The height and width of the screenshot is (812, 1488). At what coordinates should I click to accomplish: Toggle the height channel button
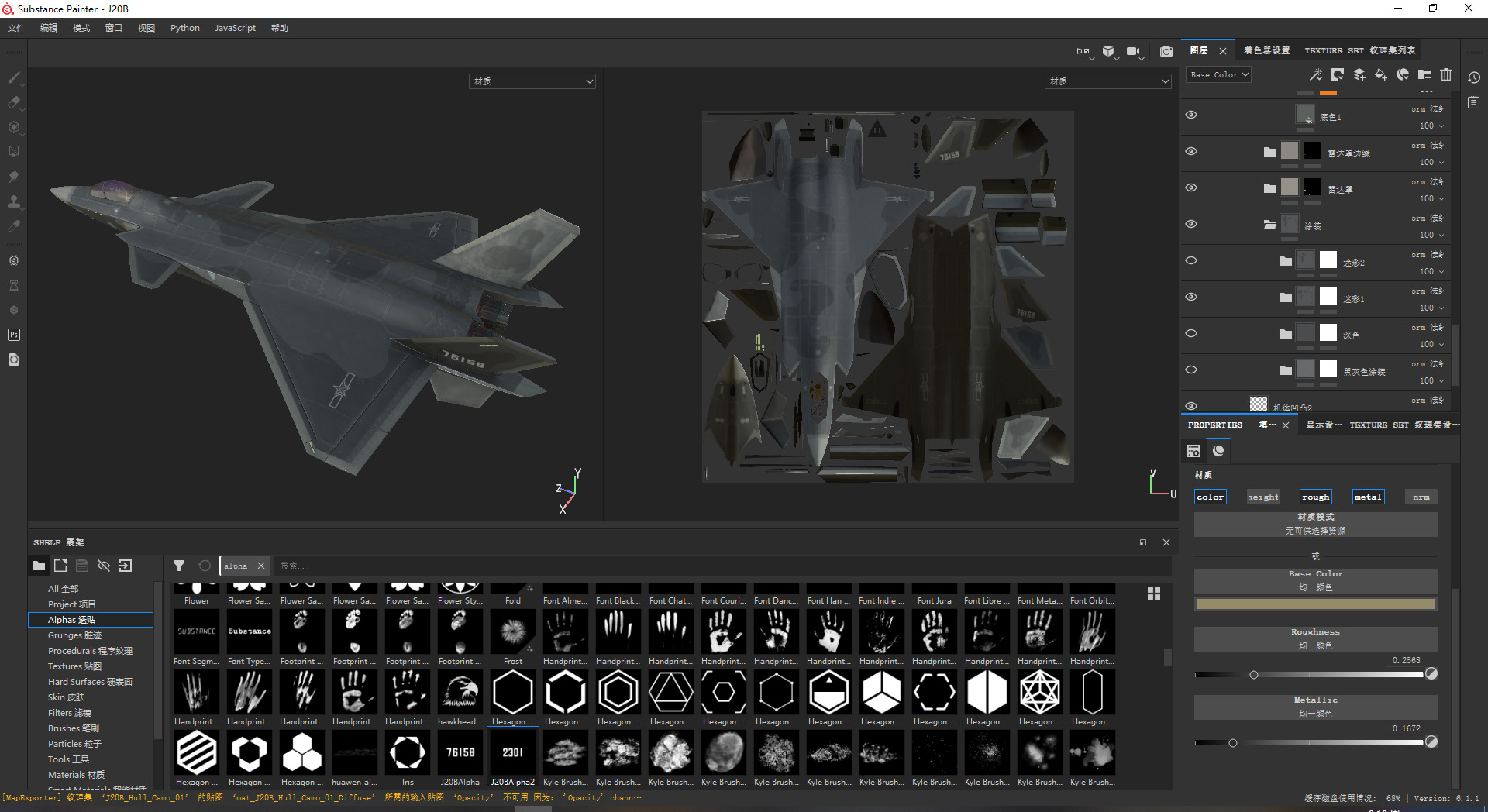[x=1263, y=497]
